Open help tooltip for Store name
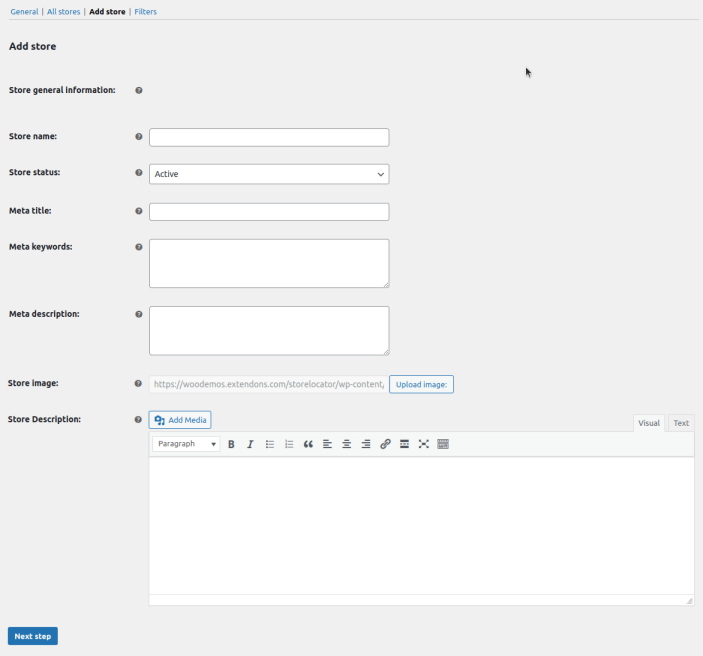Image resolution: width=703 pixels, height=656 pixels. pos(139,136)
